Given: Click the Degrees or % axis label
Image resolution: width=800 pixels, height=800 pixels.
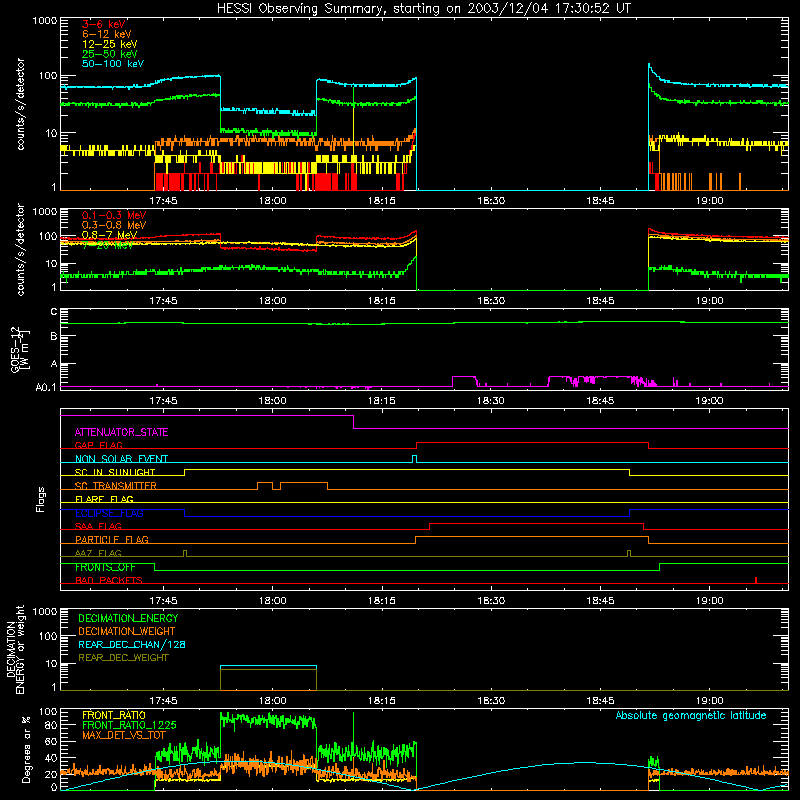Looking at the screenshot, I should point(26,749).
